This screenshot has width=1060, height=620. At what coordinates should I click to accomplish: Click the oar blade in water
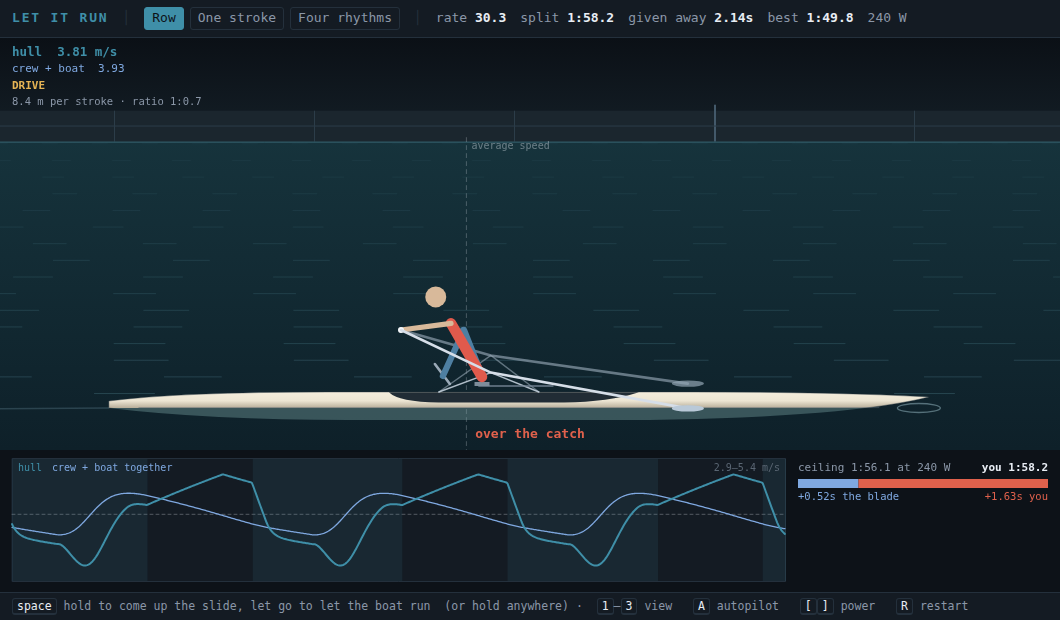click(688, 408)
